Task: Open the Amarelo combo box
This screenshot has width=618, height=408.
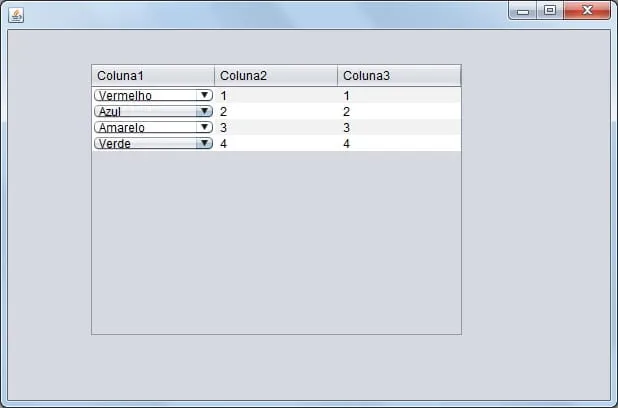Action: pyautogui.click(x=204, y=127)
